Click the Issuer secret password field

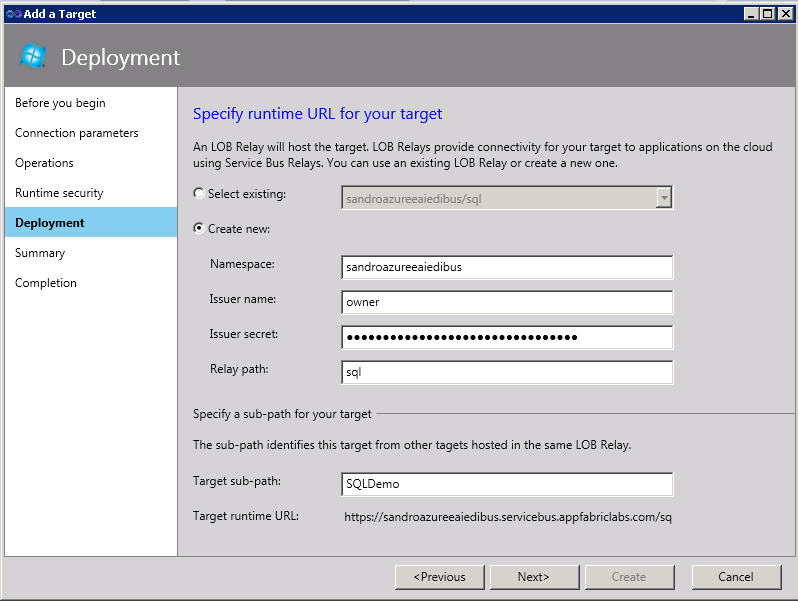506,337
